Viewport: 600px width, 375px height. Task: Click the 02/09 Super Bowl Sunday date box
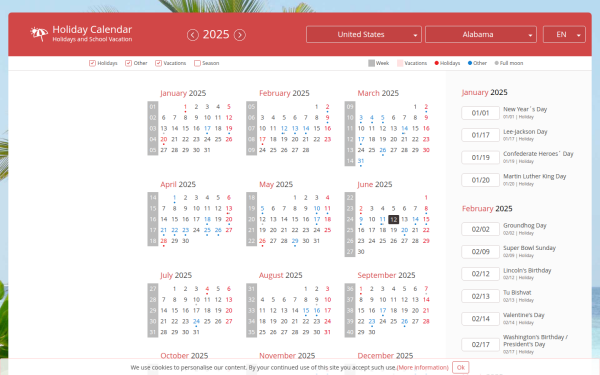480,251
